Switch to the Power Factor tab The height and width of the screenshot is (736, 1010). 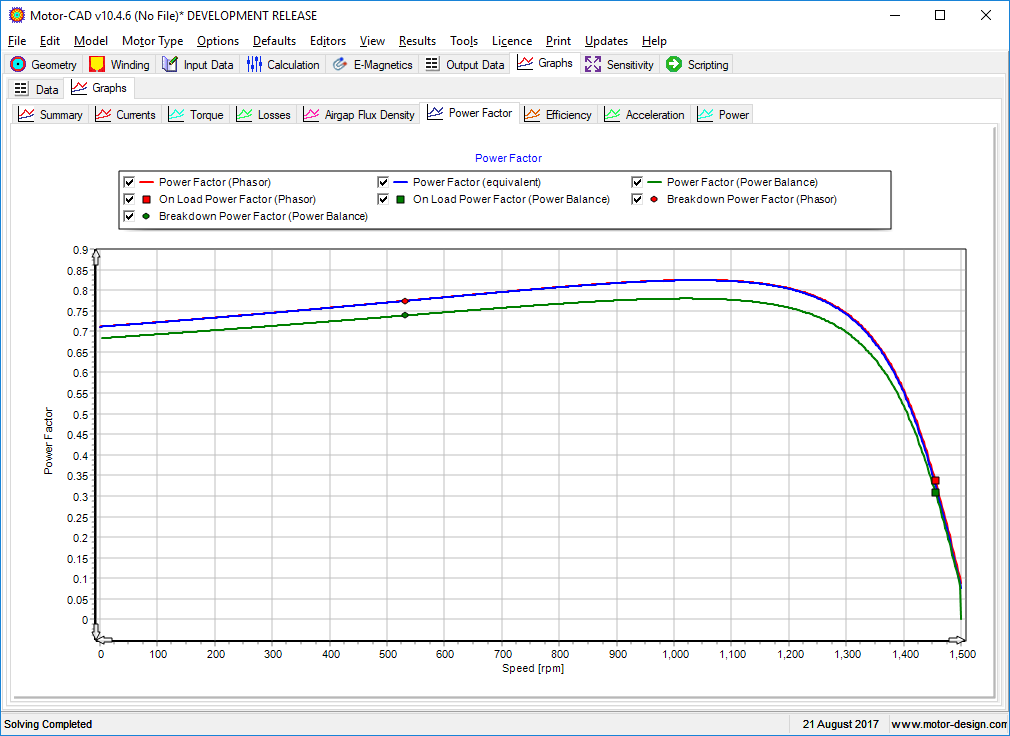pos(470,113)
